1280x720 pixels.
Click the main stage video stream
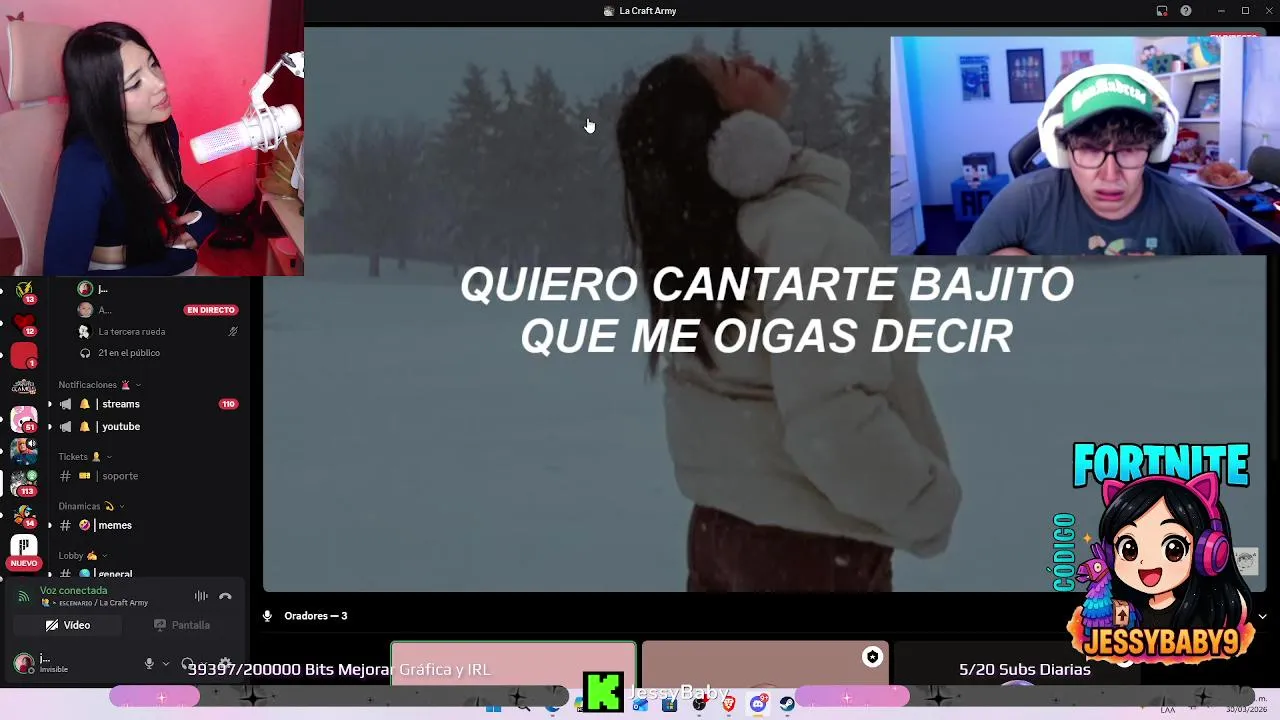coord(765,310)
